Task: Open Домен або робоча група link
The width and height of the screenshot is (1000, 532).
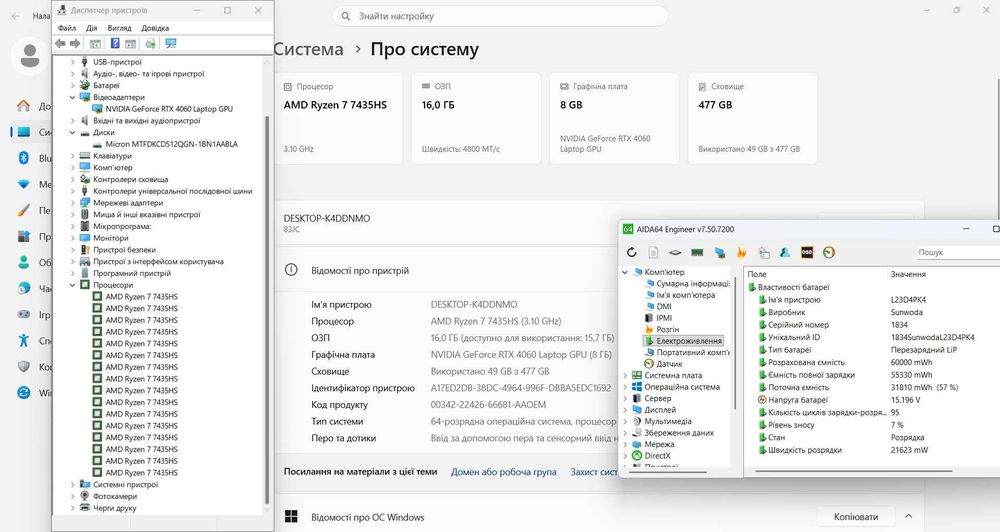Action: [x=504, y=472]
